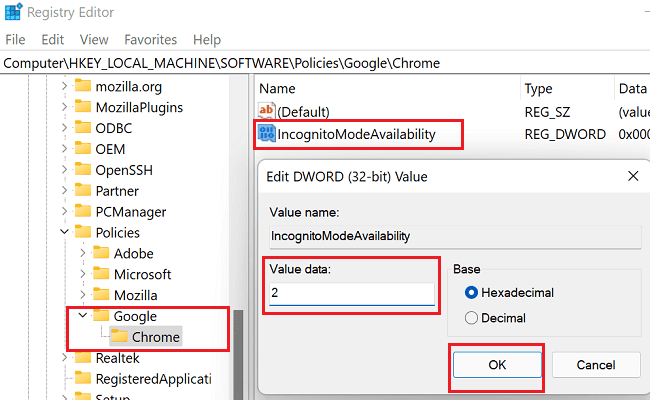The image size is (650, 400).
Task: Select the Realtek folder icon
Action: coord(83,357)
